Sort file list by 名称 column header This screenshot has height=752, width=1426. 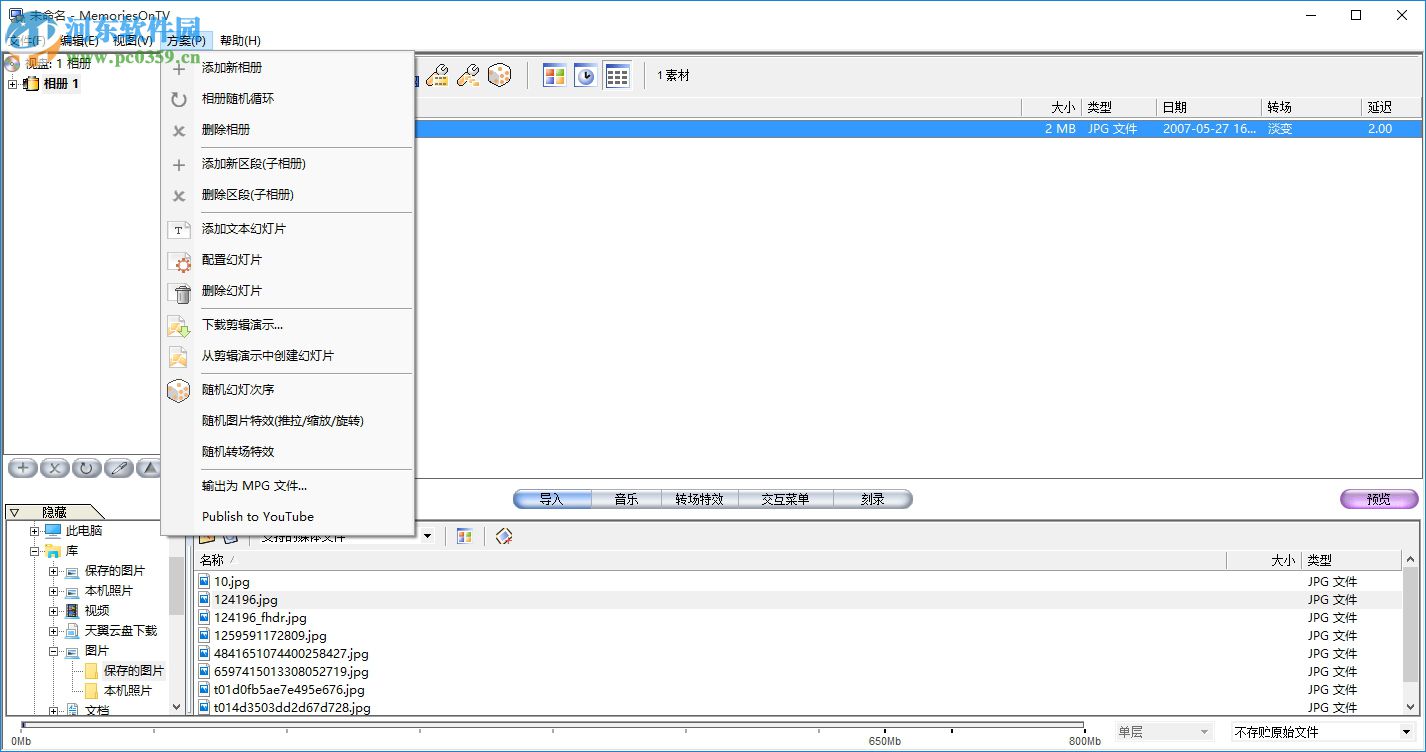click(x=711, y=560)
